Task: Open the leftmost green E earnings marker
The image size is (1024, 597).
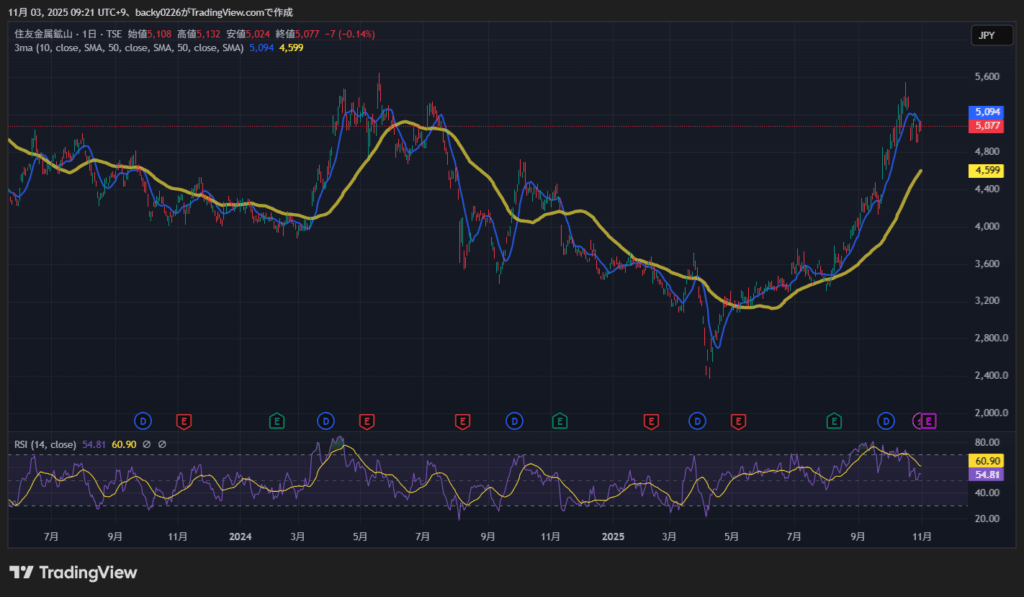Action: pos(277,421)
